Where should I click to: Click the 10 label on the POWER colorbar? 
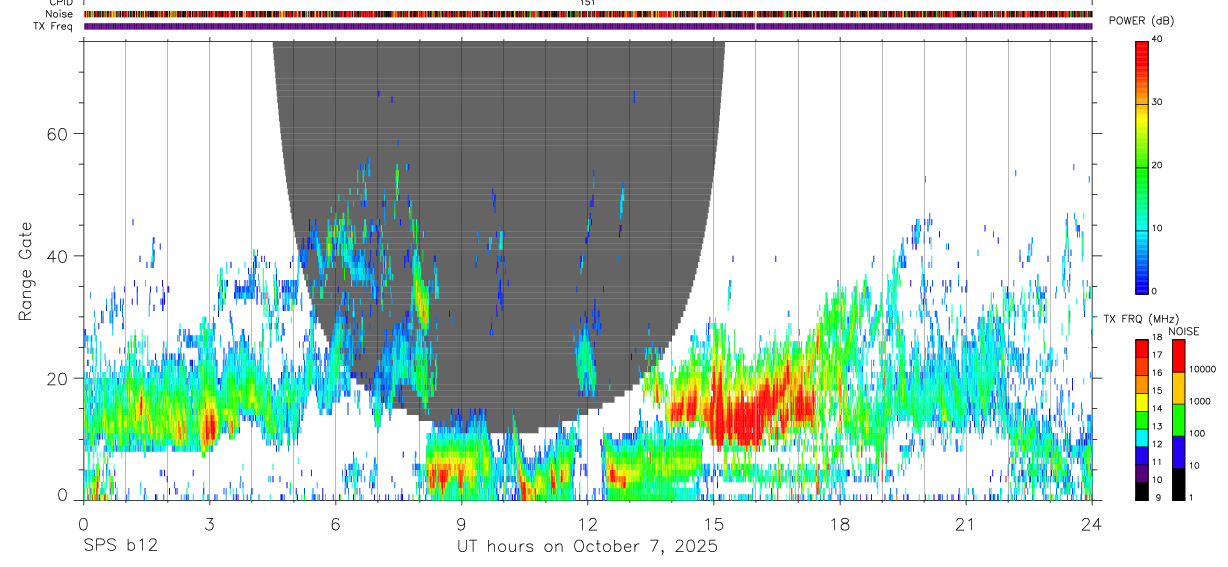pos(1156,228)
